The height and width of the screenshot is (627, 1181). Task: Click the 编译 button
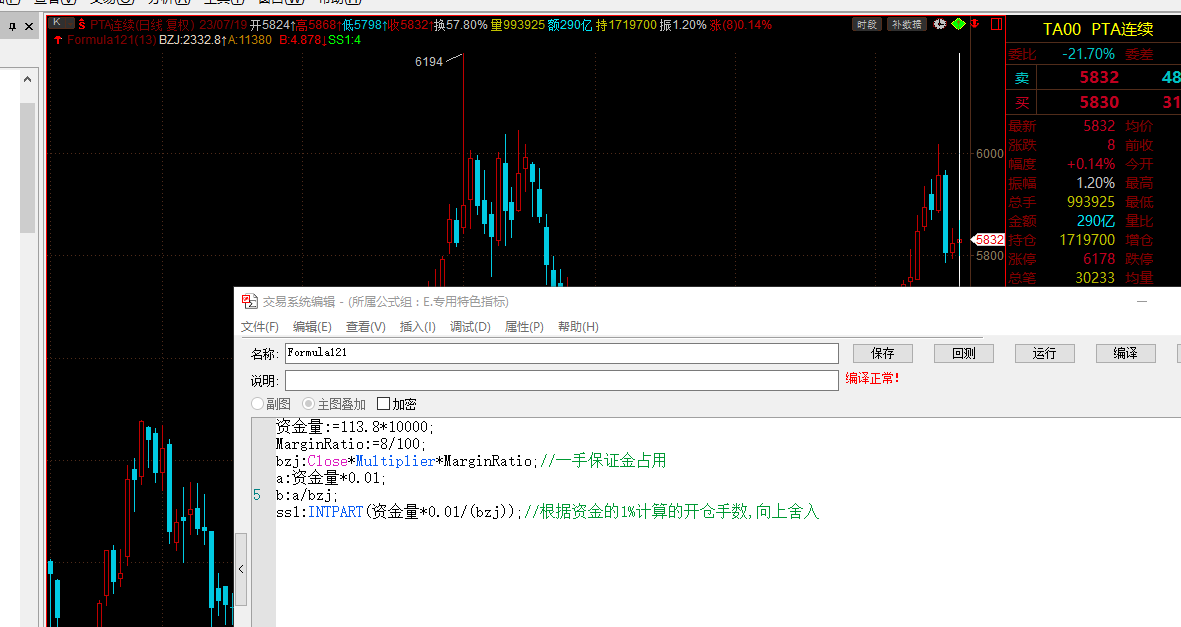pos(1125,353)
